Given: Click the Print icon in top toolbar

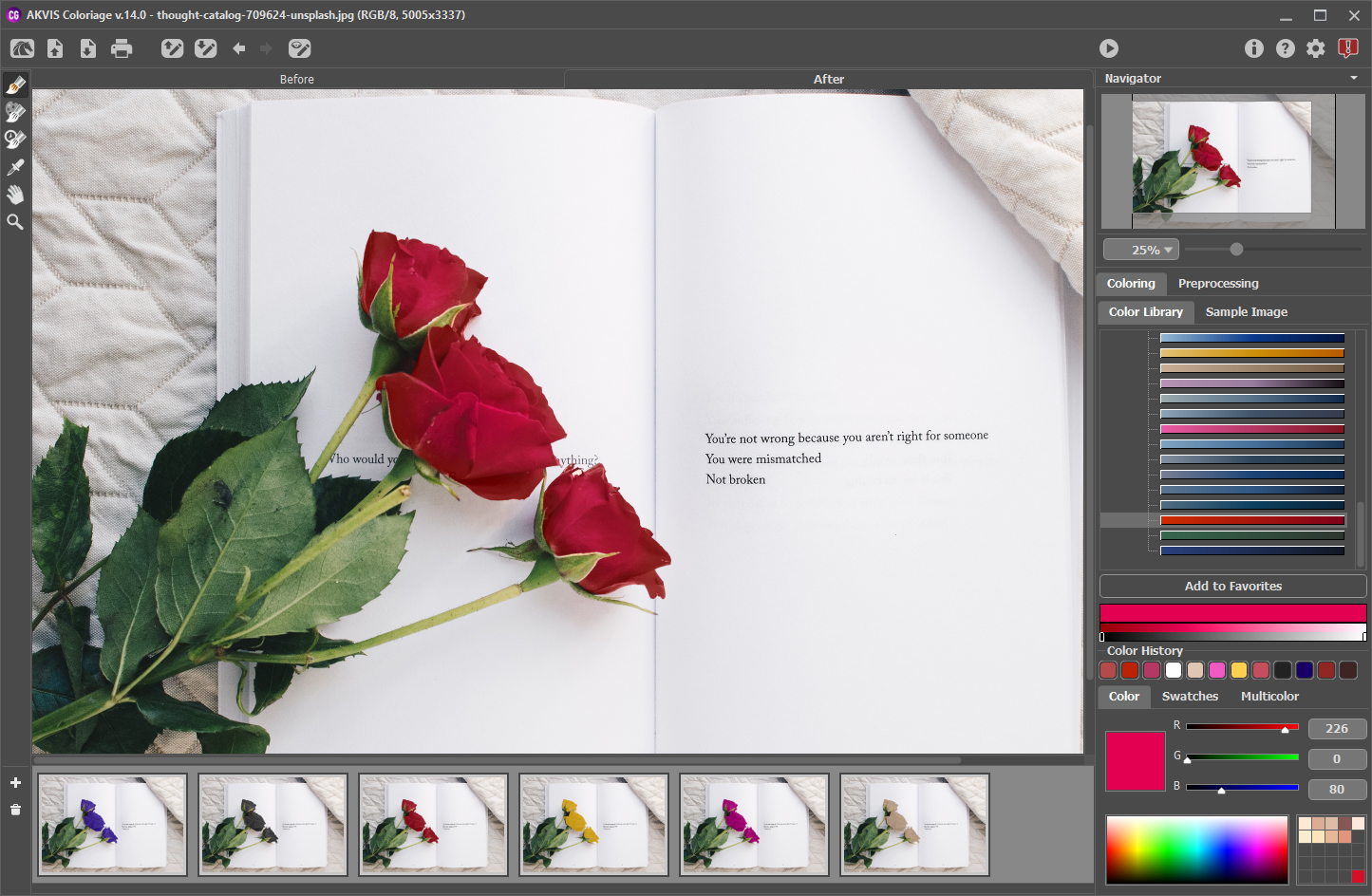Looking at the screenshot, I should click(122, 48).
